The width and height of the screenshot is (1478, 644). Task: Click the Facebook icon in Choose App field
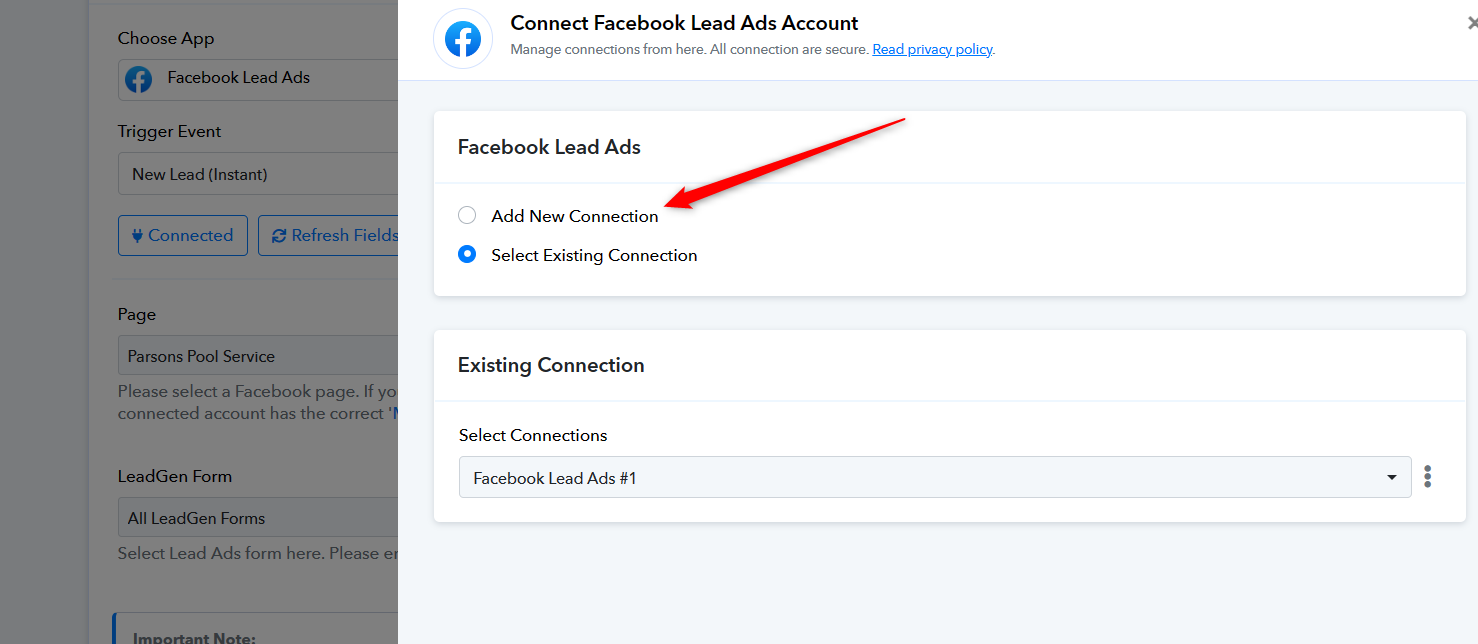[x=139, y=79]
